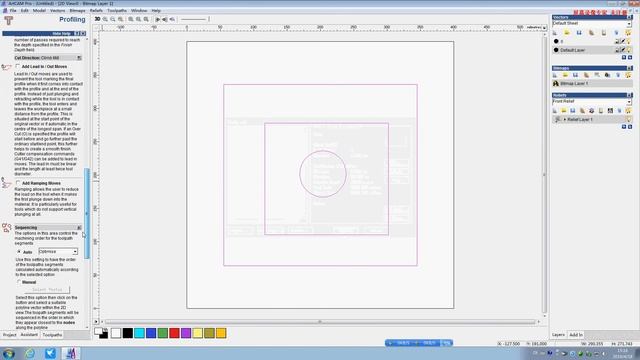Collapse the Bitmaps panel header
Image resolution: width=640 pixels, height=360 pixels.
point(630,68)
